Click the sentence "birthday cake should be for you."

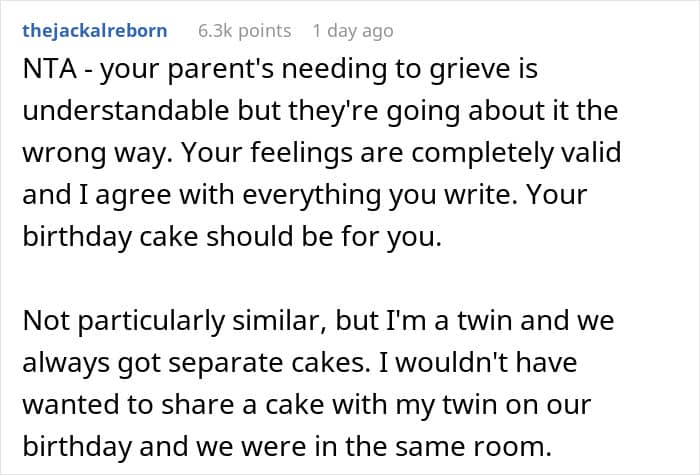(232, 236)
